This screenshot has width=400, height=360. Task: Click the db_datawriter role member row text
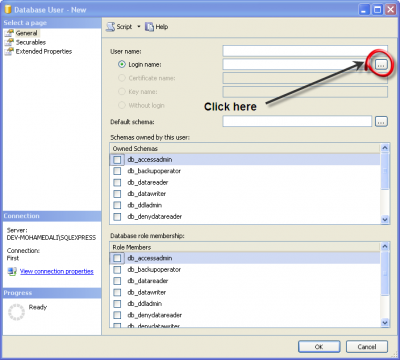147,292
